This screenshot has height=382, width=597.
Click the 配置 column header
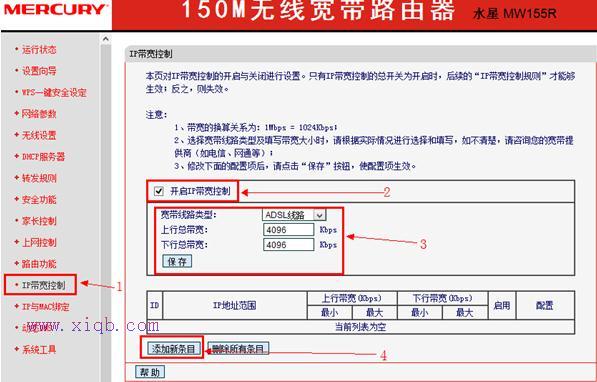545,305
